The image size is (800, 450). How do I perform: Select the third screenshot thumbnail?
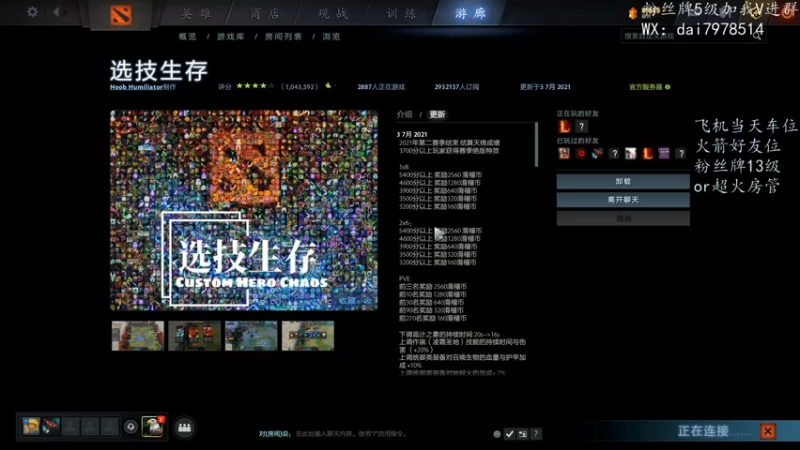pos(251,336)
